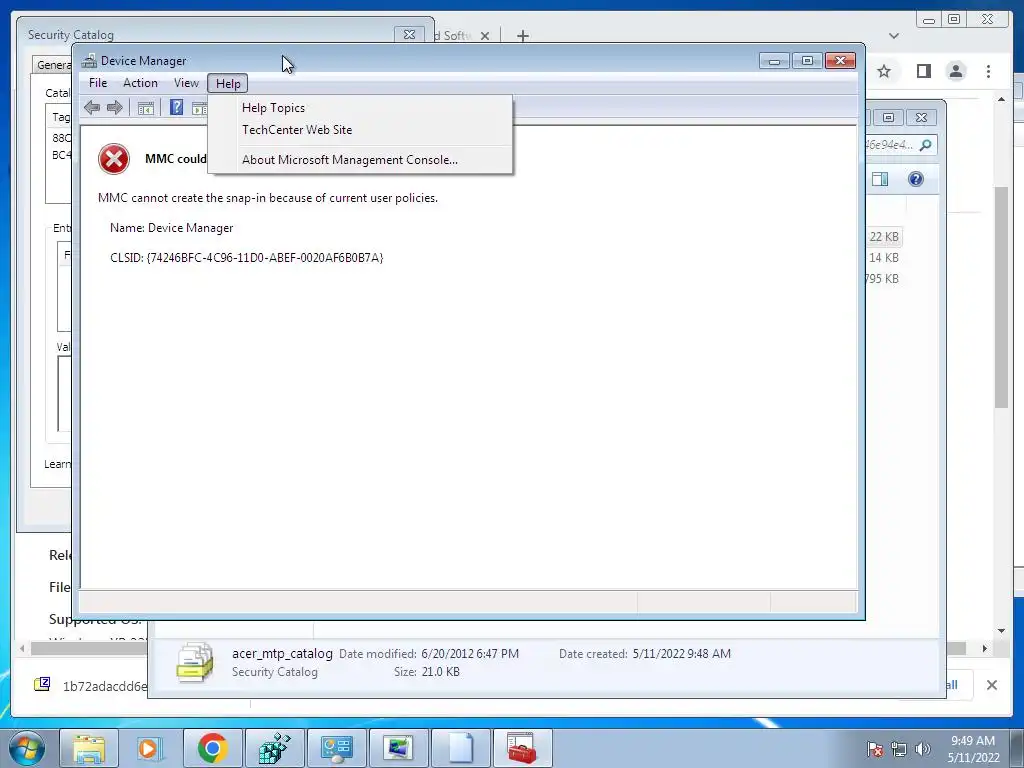Close the Chrome tab ending in 'Softw'

coord(485,36)
